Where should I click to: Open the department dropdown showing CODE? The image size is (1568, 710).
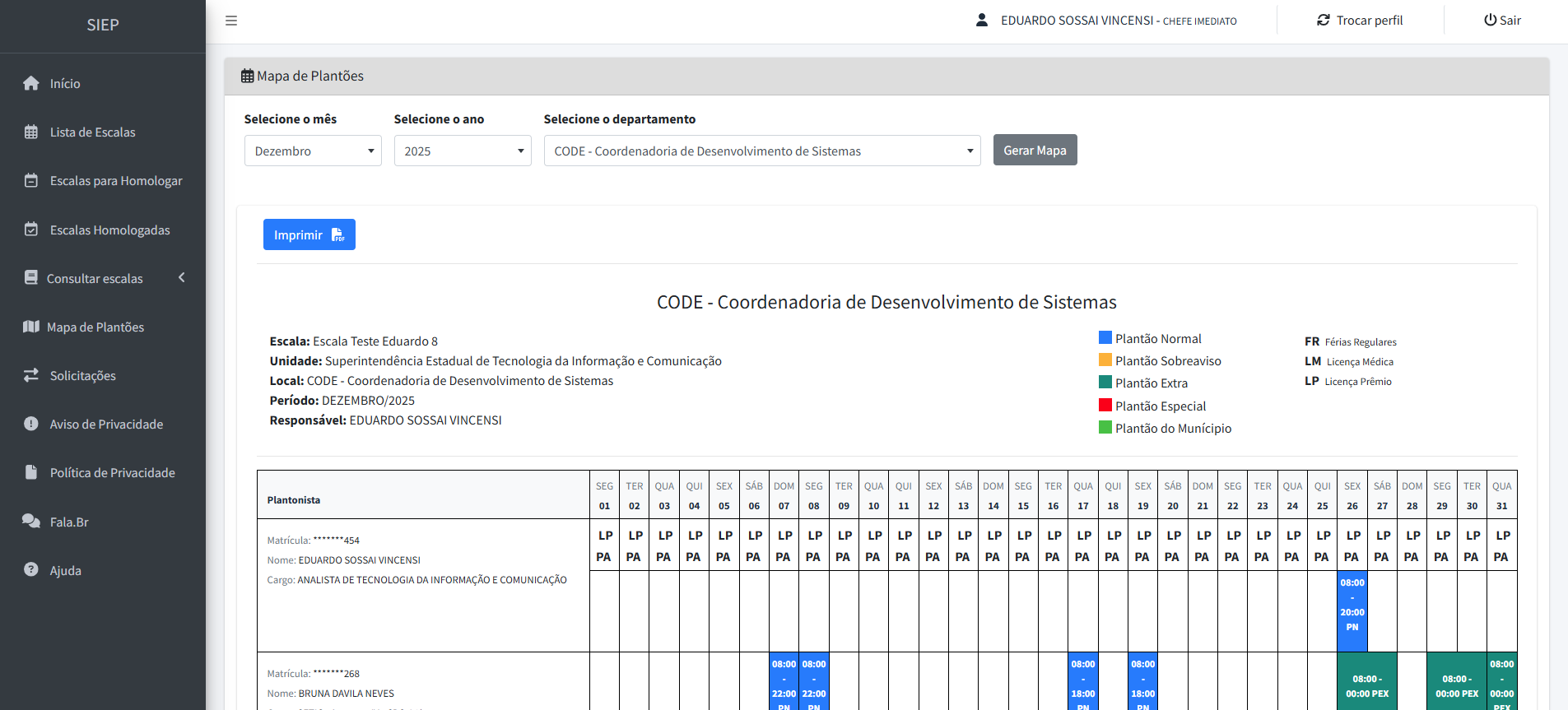(761, 151)
